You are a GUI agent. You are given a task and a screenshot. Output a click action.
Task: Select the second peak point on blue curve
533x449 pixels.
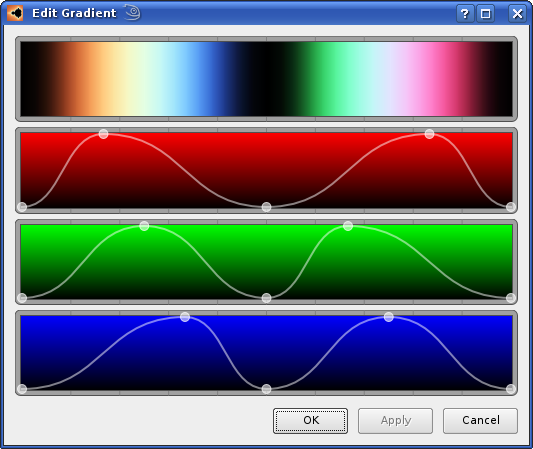389,317
